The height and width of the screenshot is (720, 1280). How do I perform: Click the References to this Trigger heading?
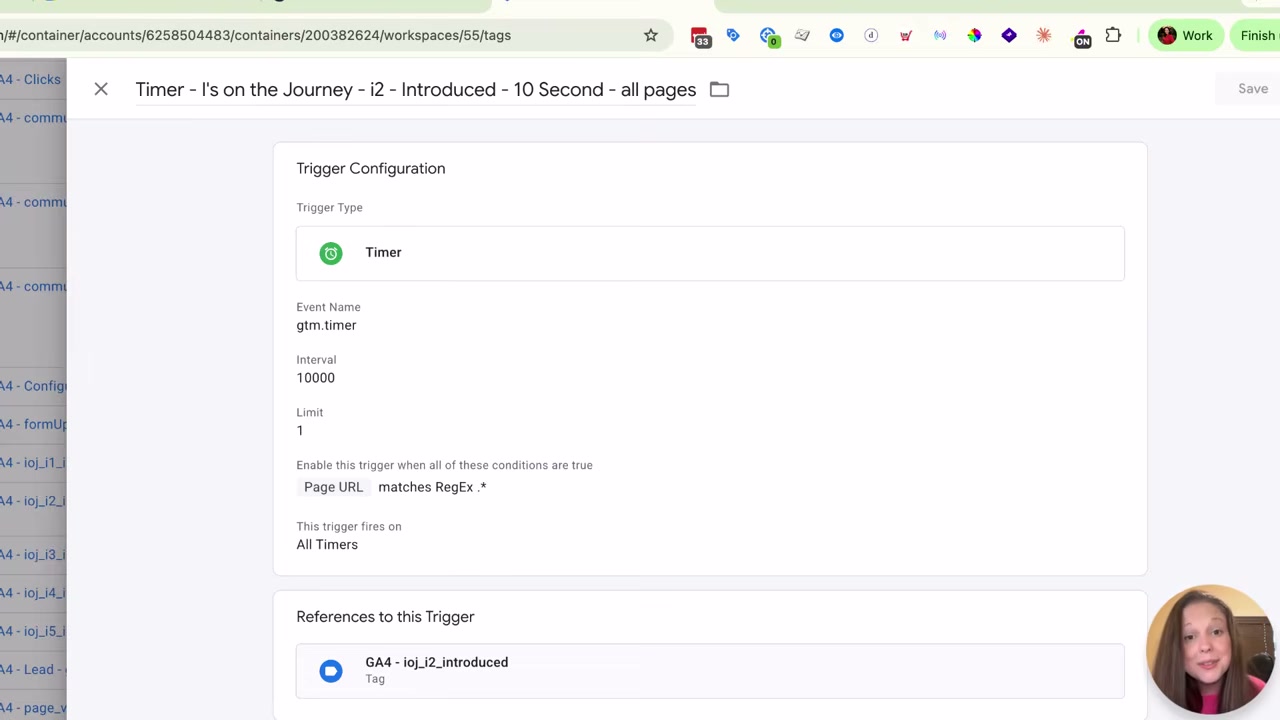(x=385, y=617)
